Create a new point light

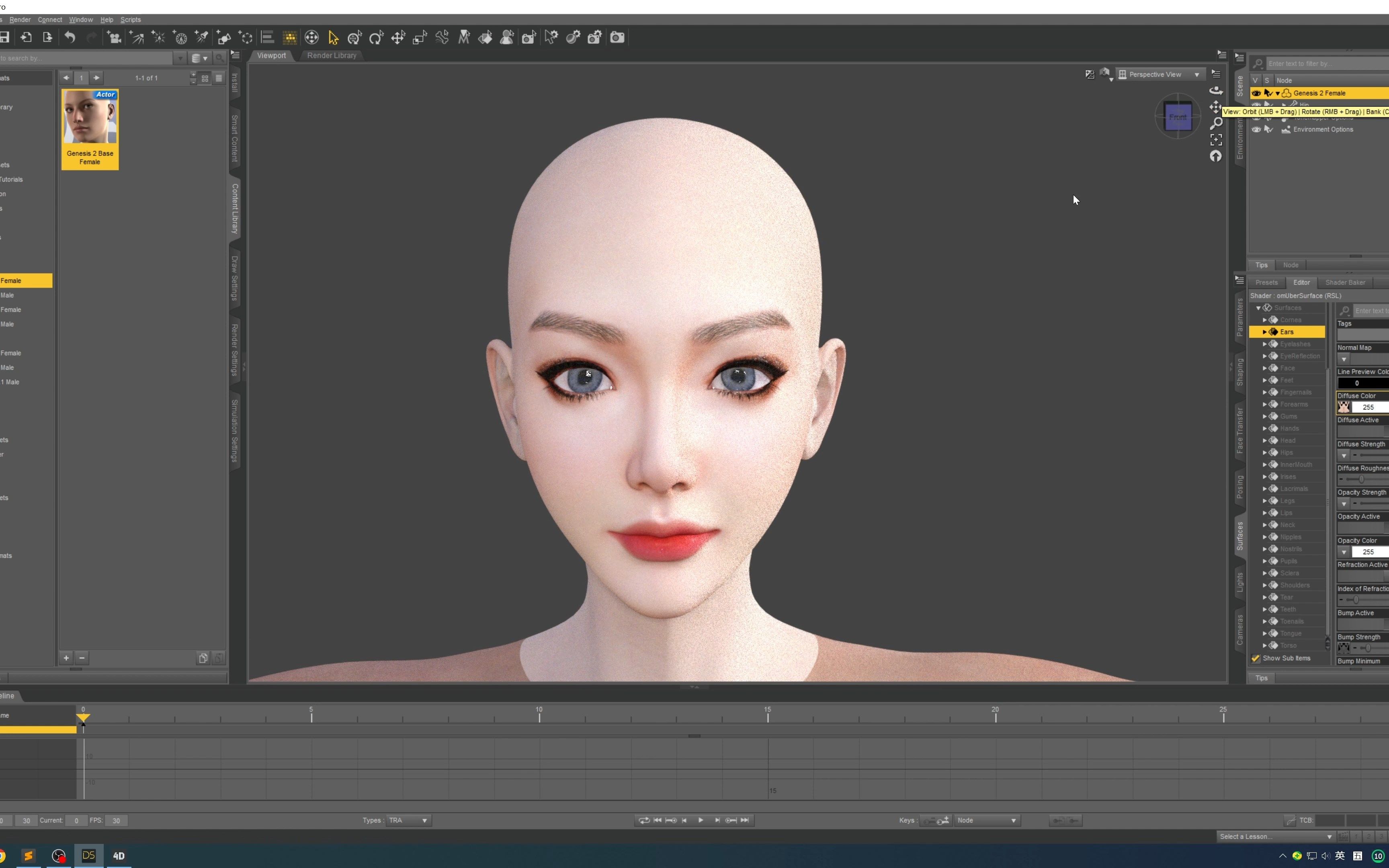tap(158, 37)
